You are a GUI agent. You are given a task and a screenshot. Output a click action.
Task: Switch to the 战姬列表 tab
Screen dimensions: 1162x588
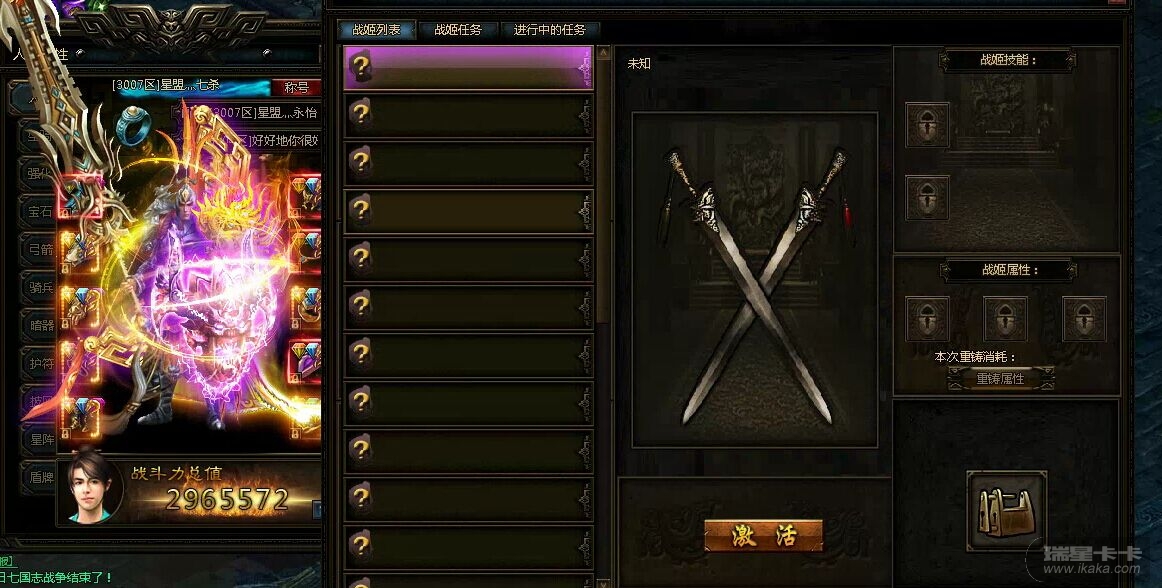click(376, 30)
